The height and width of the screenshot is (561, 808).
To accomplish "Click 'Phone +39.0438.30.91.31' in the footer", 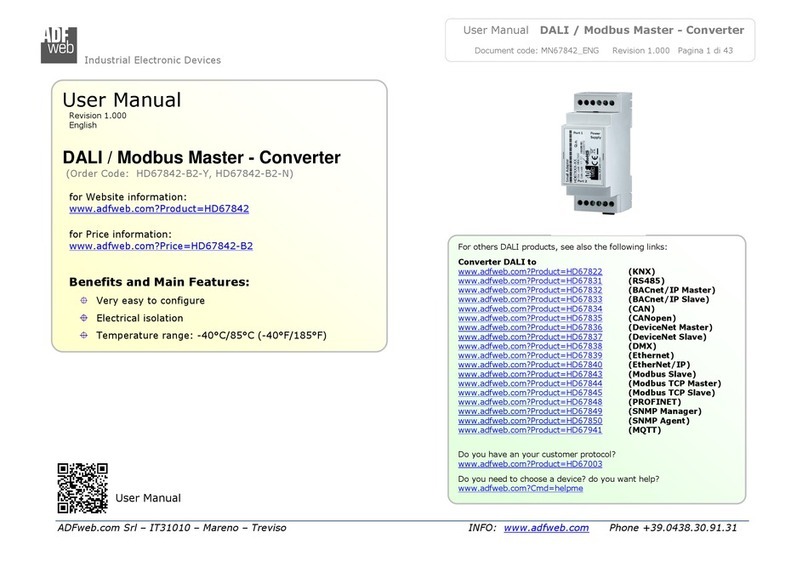I will (x=673, y=528).
